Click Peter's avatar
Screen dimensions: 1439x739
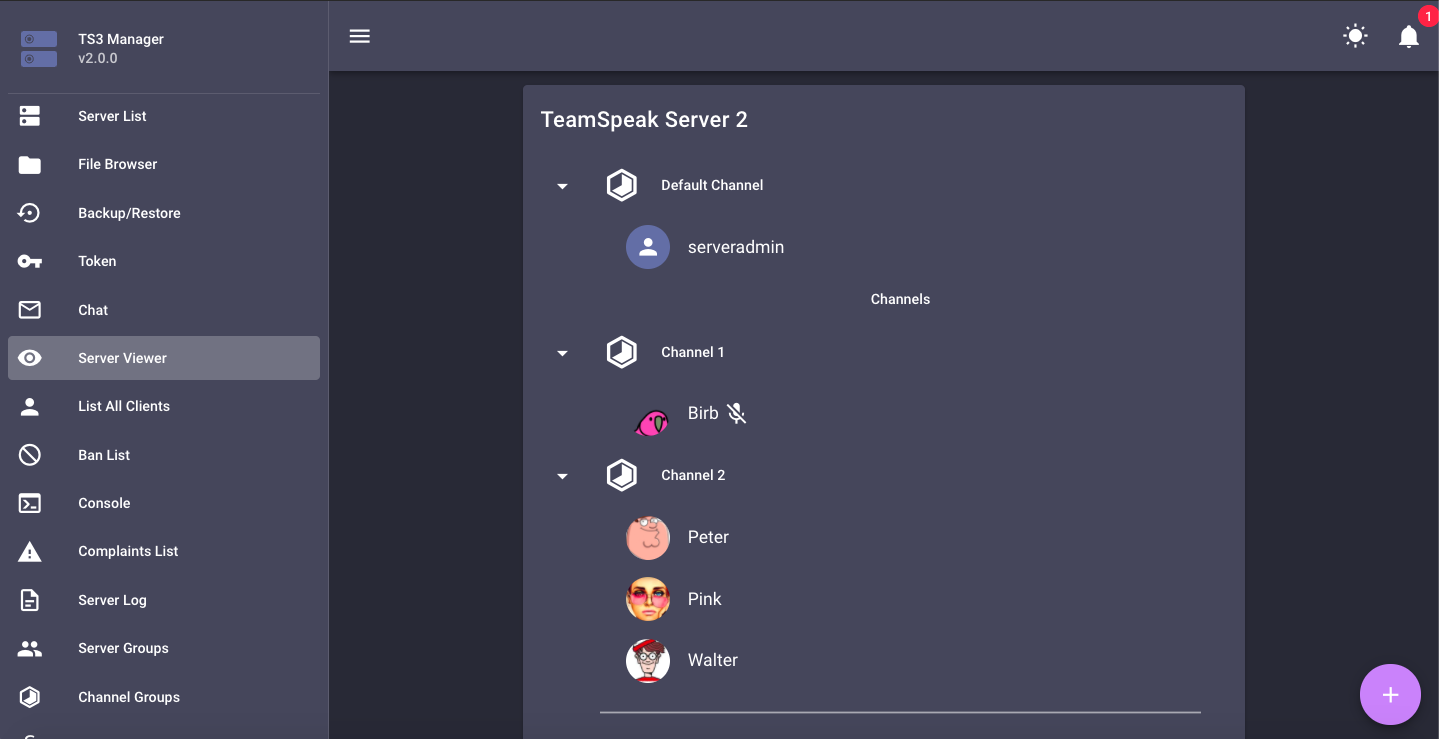pyautogui.click(x=648, y=537)
